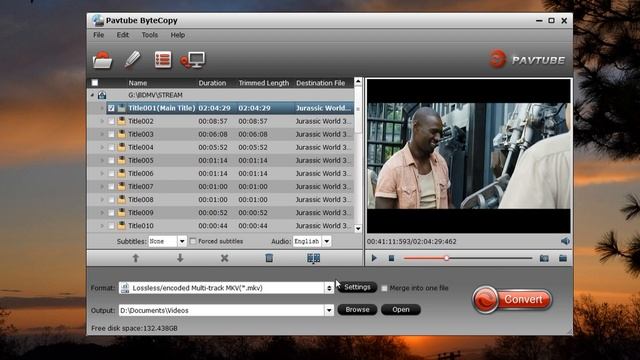Image resolution: width=640 pixels, height=360 pixels.
Task: Check the Title003 checkbox
Action: click(111, 134)
